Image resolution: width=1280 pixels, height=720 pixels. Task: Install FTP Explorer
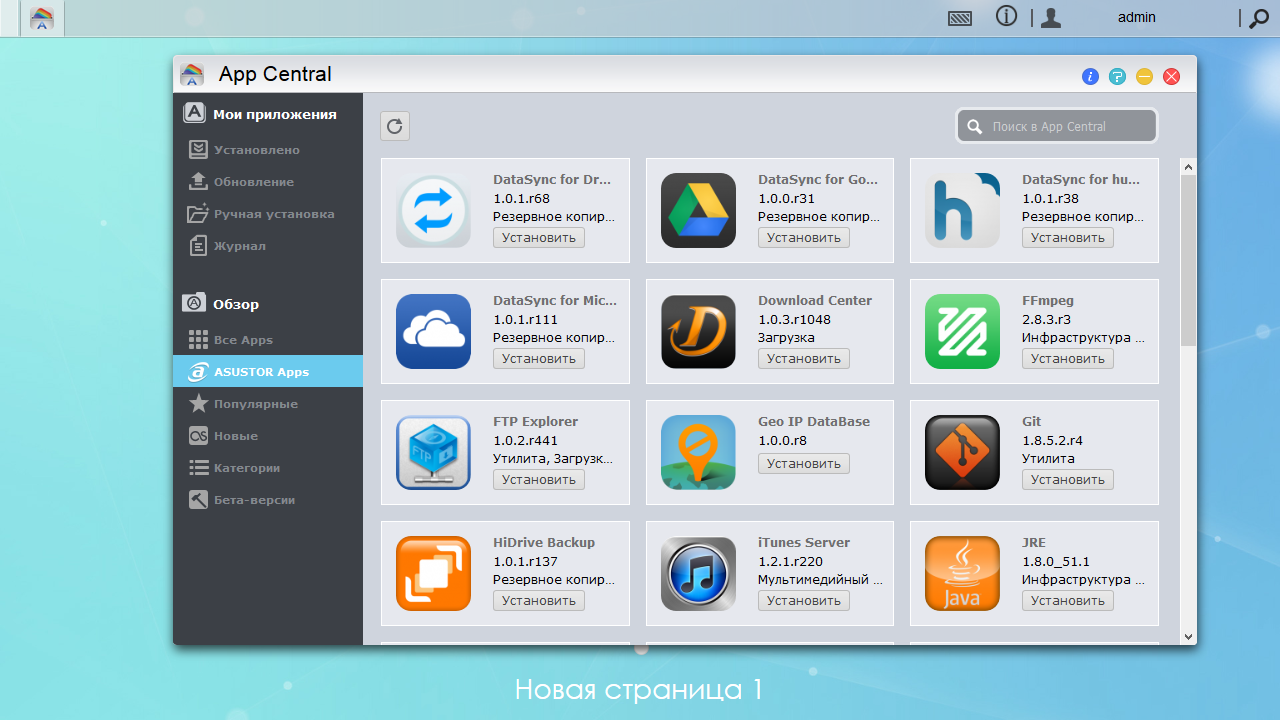click(539, 480)
